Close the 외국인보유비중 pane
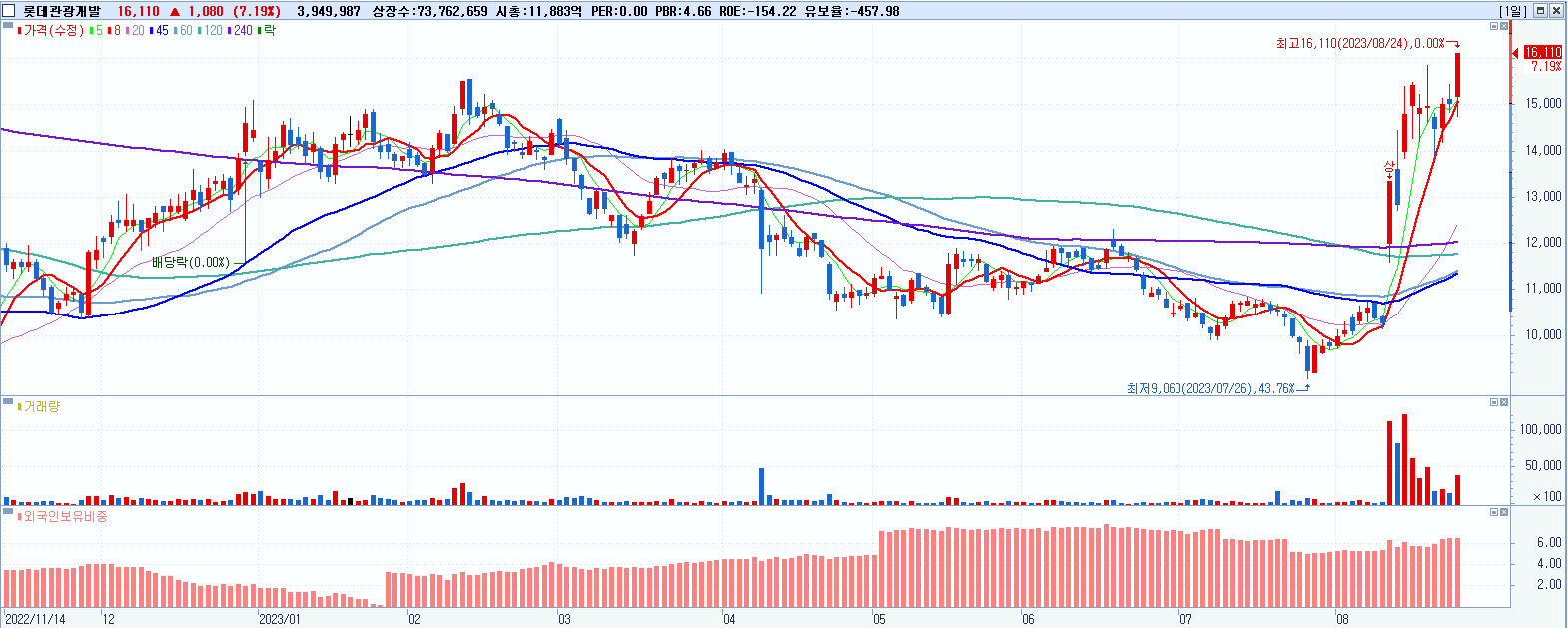Image resolution: width=1568 pixels, height=628 pixels. 1505,512
